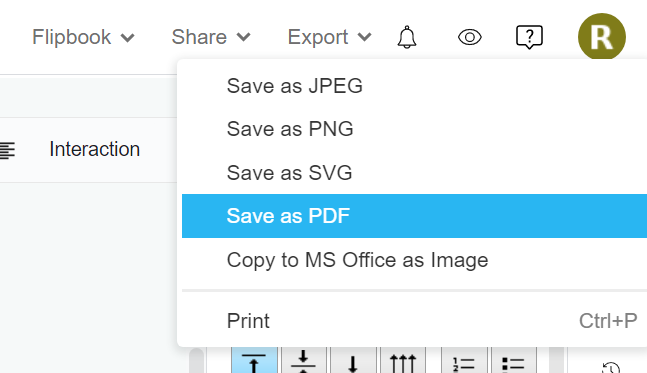Image resolution: width=647 pixels, height=373 pixels.
Task: Collapse the Export dropdown
Action: pos(329,37)
